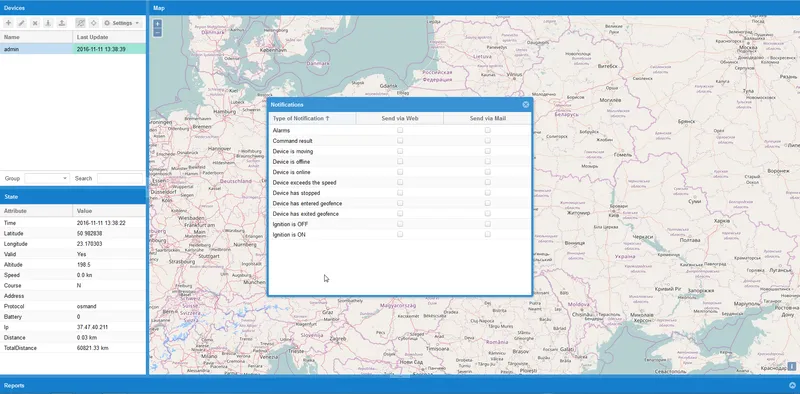
Task: Toggle the follow device map icon
Action: point(80,23)
